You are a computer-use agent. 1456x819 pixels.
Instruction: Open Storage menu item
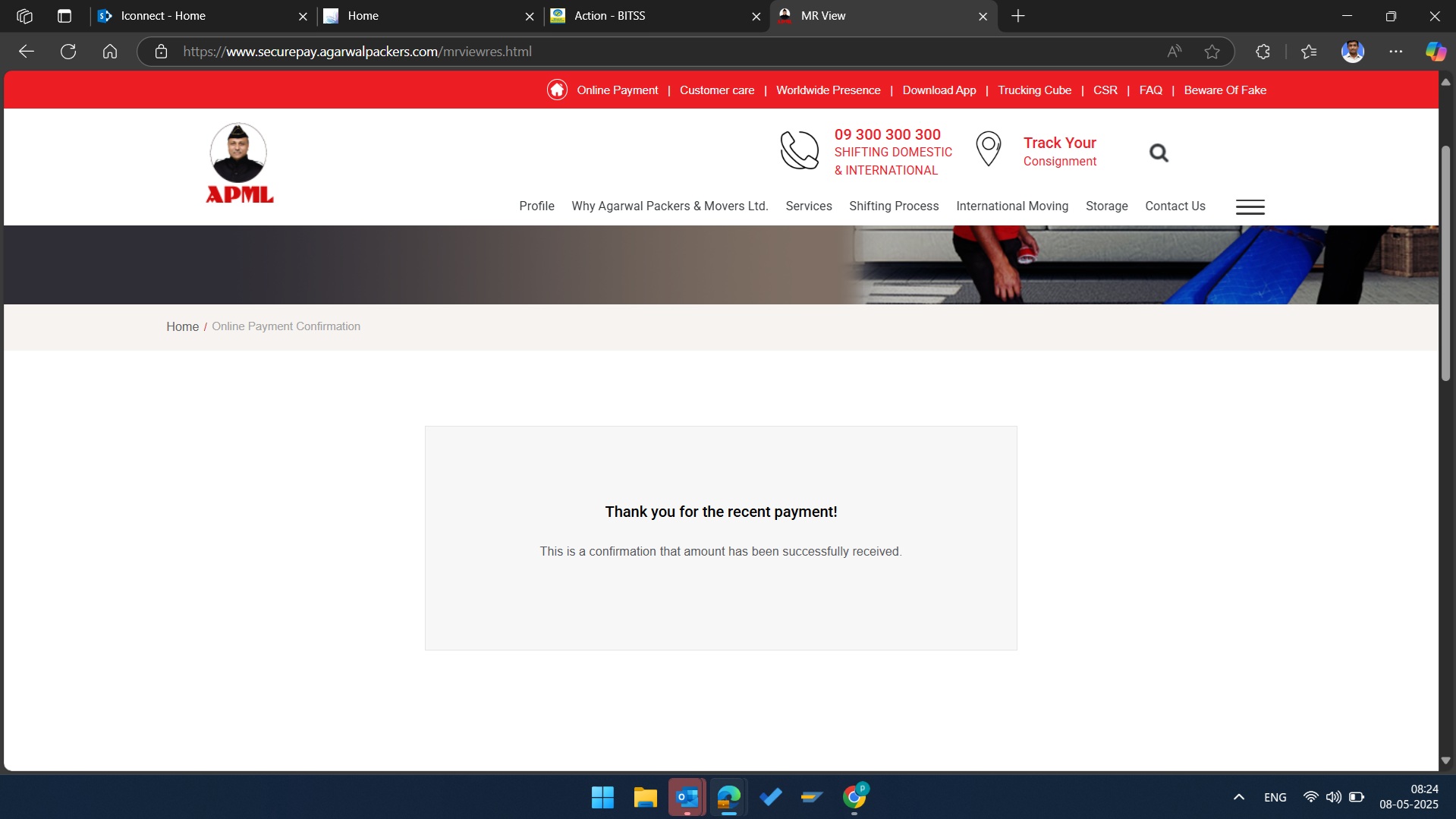(1106, 206)
